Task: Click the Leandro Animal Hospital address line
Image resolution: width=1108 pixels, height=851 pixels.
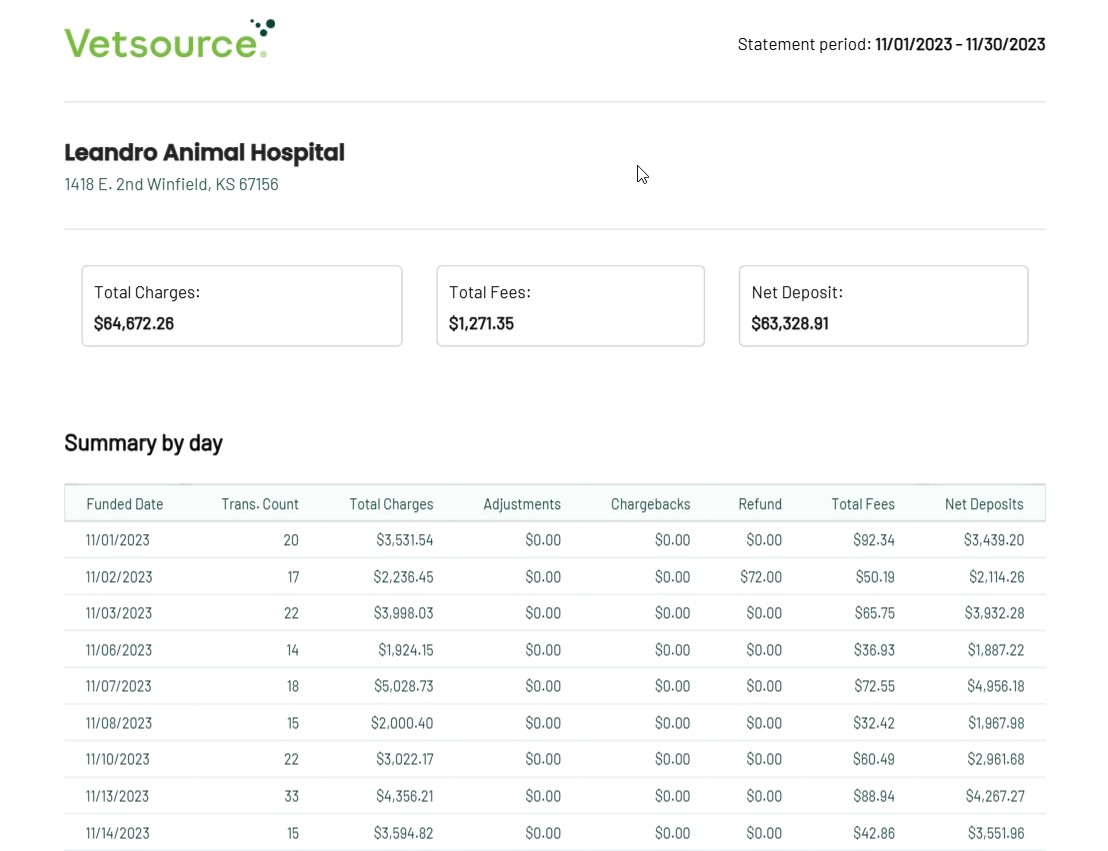Action: pyautogui.click(x=171, y=184)
